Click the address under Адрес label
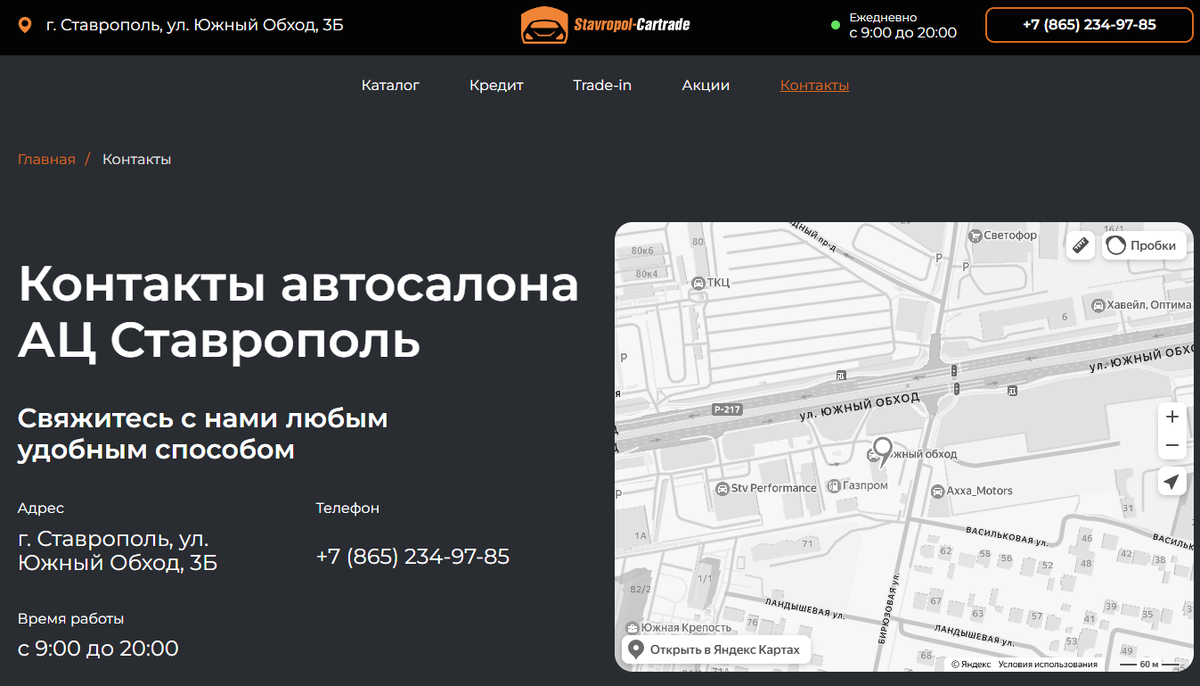Screen dimensions: 1200x686 118,551
